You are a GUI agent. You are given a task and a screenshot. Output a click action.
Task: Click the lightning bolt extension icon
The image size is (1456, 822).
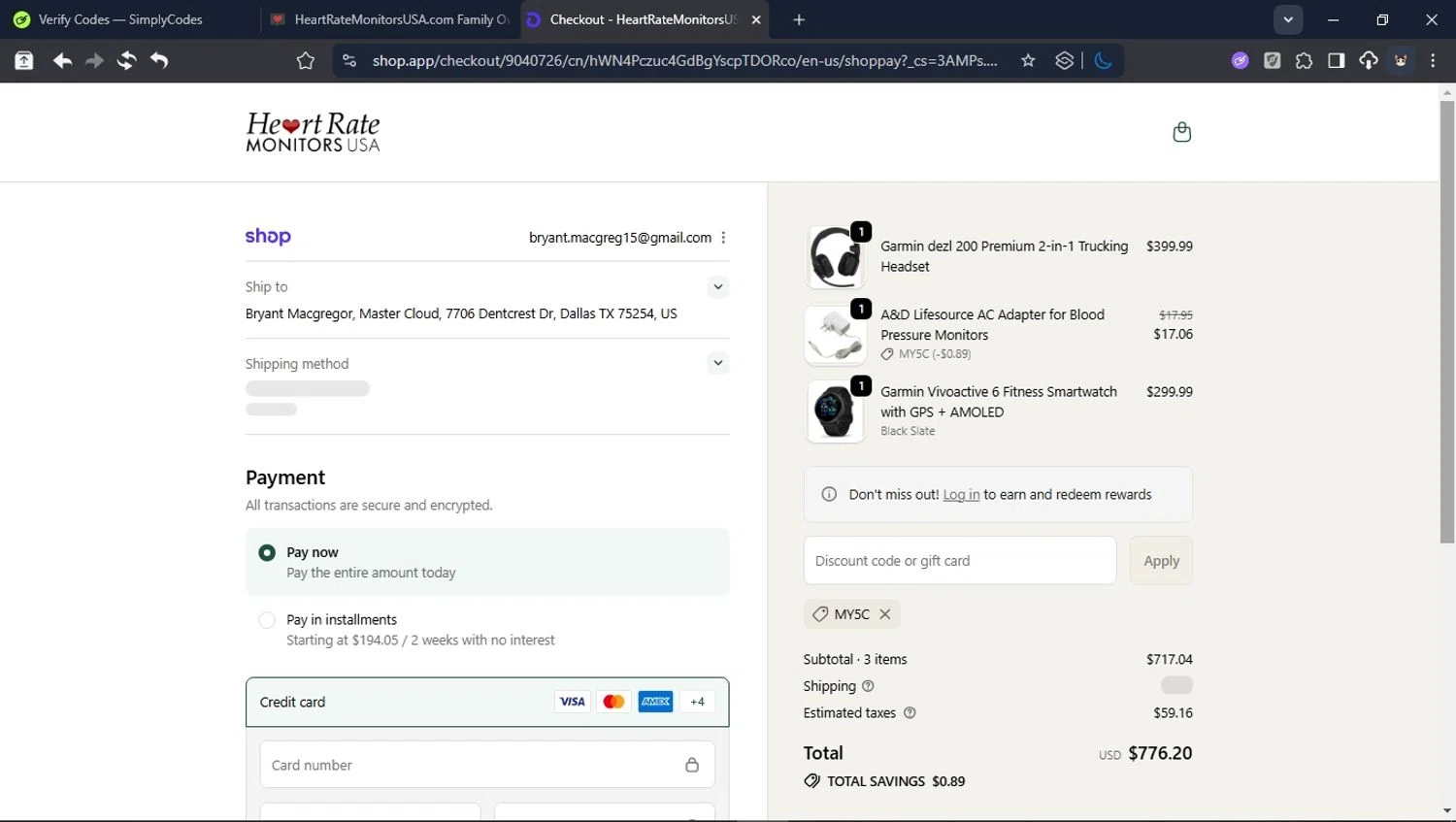[x=1272, y=61]
